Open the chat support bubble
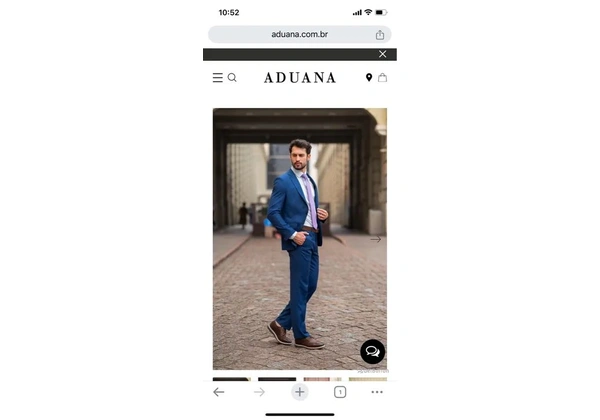This screenshot has height=420, width=600. click(x=372, y=352)
